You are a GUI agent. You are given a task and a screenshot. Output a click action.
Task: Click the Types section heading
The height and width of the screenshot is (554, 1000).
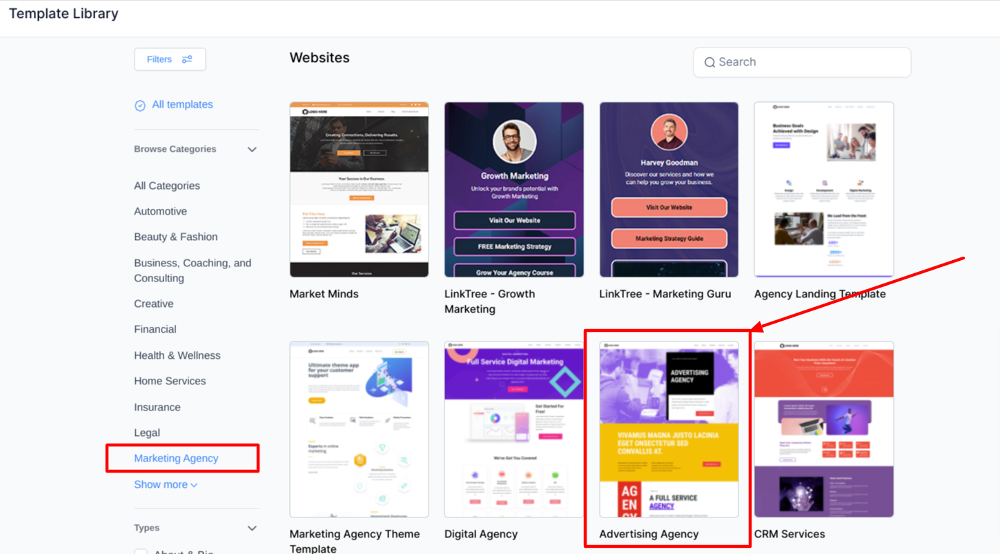tap(147, 528)
